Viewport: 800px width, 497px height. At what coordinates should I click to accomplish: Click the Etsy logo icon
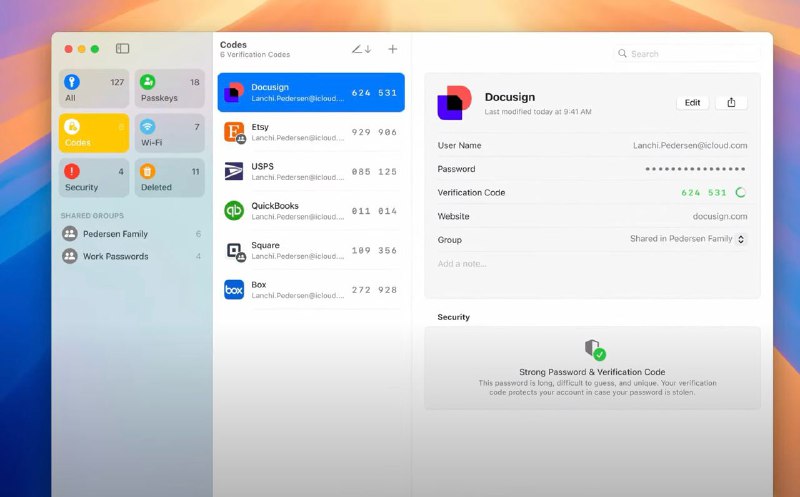coord(234,132)
